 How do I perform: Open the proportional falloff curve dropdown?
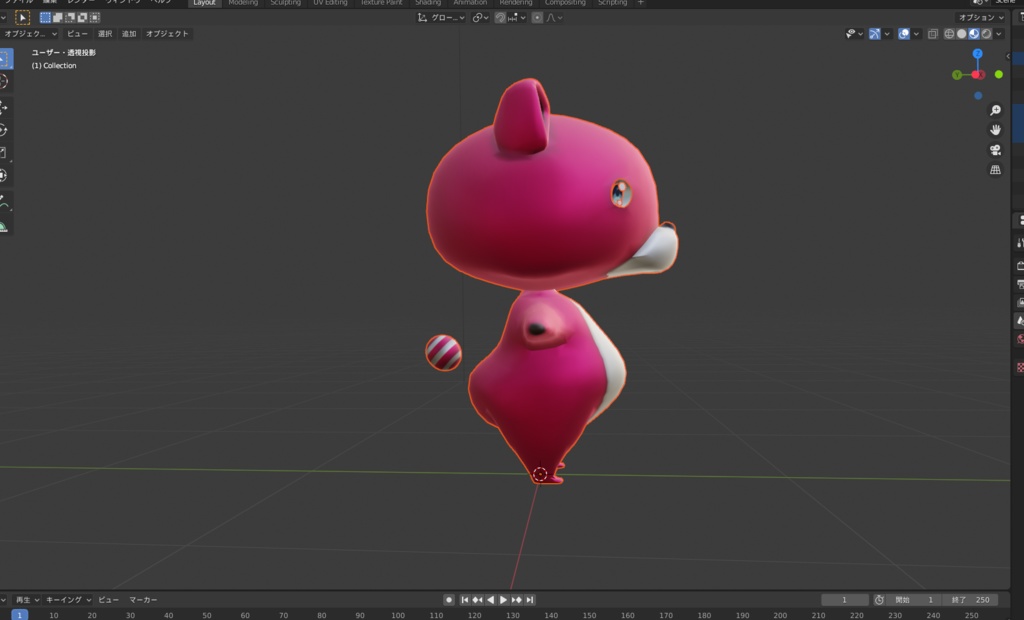click(x=554, y=18)
